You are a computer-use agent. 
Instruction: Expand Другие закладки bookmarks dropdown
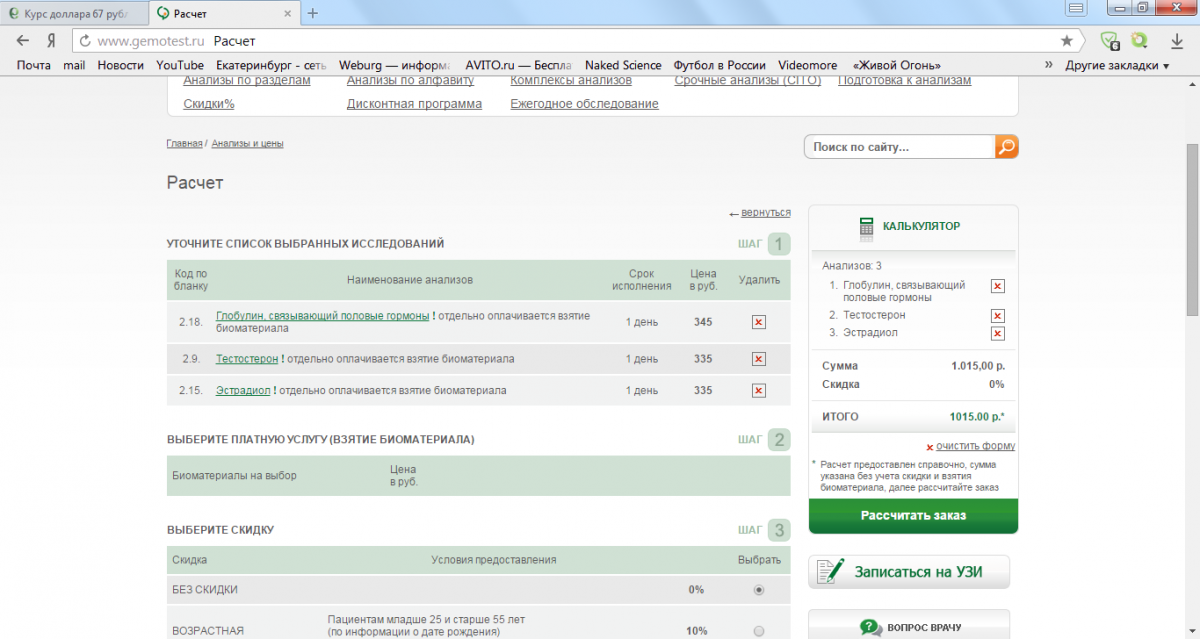[1117, 65]
